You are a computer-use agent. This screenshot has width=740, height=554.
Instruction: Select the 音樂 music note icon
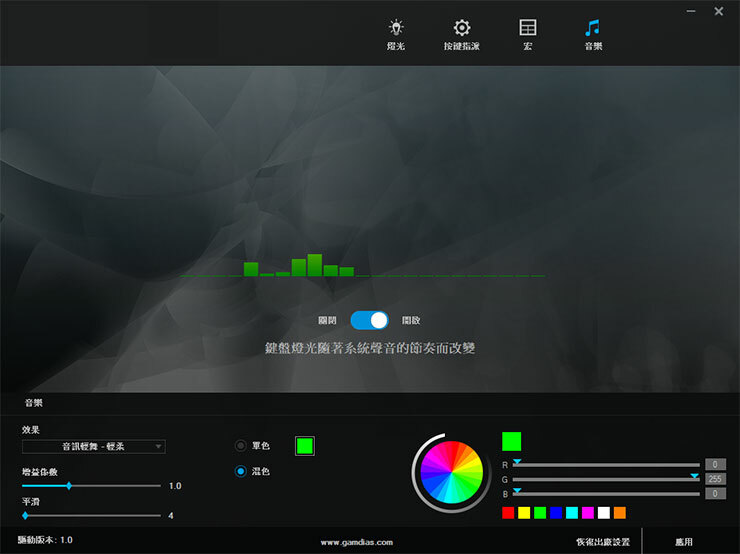point(593,28)
